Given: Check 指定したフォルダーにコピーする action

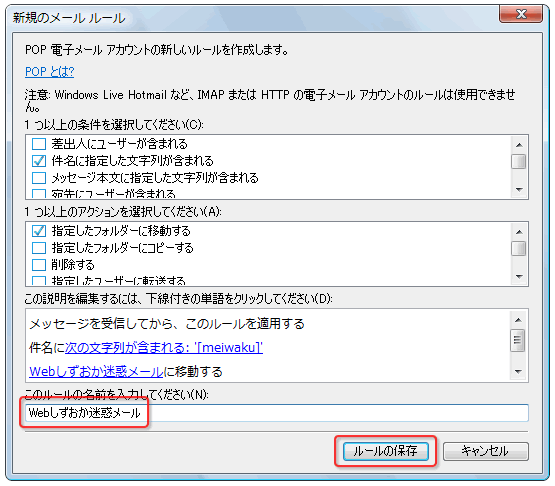Looking at the screenshot, I should [x=39, y=248].
